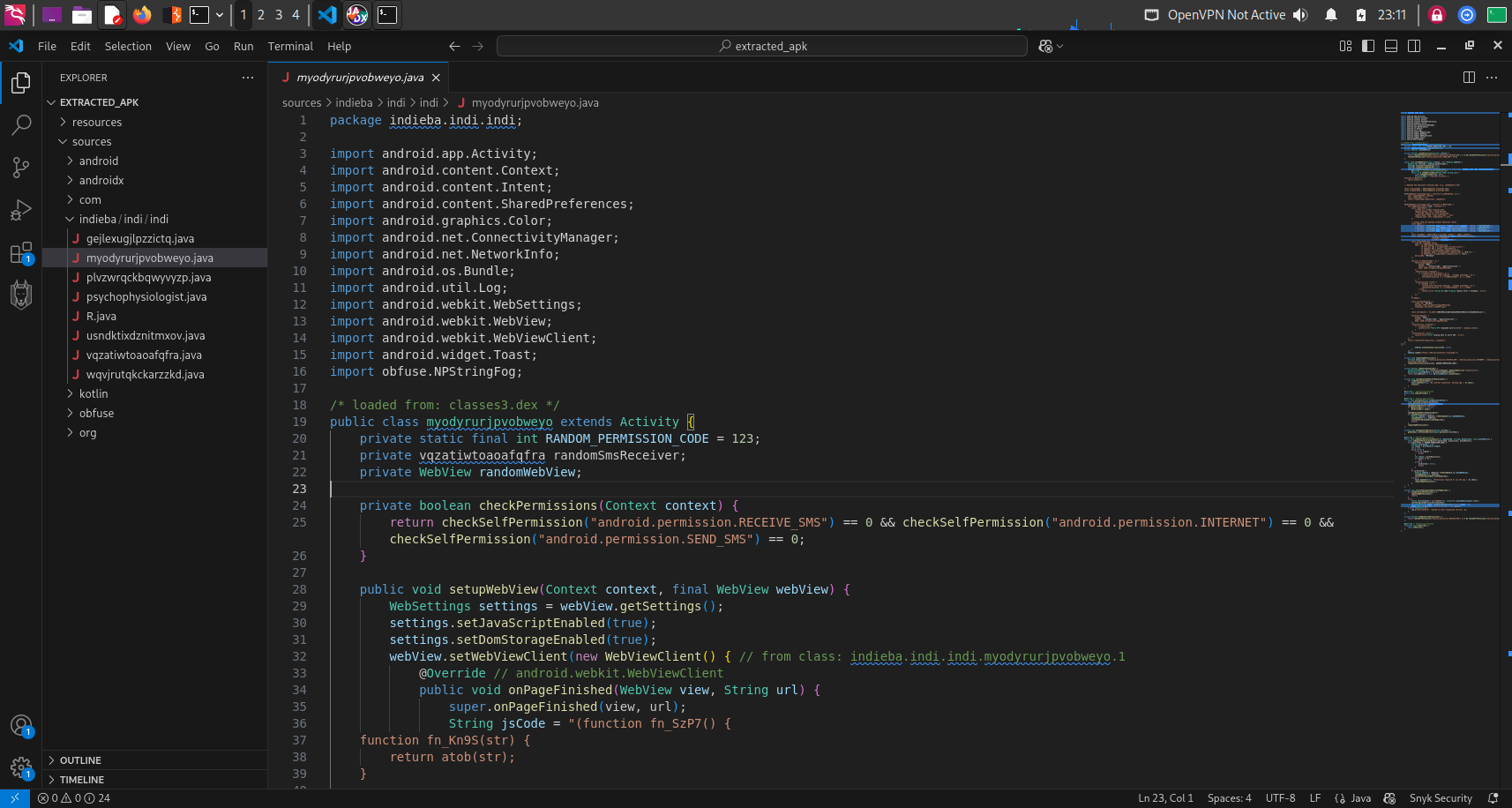Click Snyk Security status bar item
Image resolution: width=1512 pixels, height=808 pixels.
[x=1441, y=798]
